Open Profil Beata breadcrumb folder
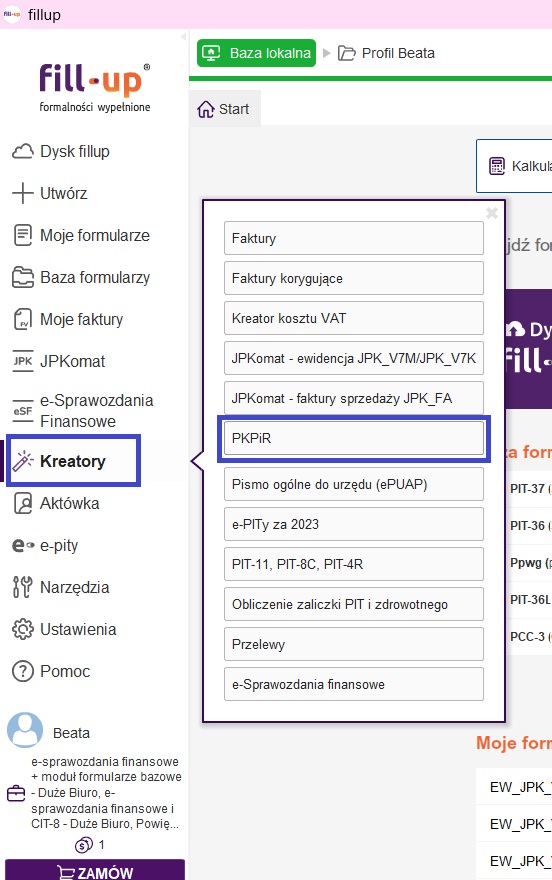This screenshot has width=552, height=880. point(386,53)
